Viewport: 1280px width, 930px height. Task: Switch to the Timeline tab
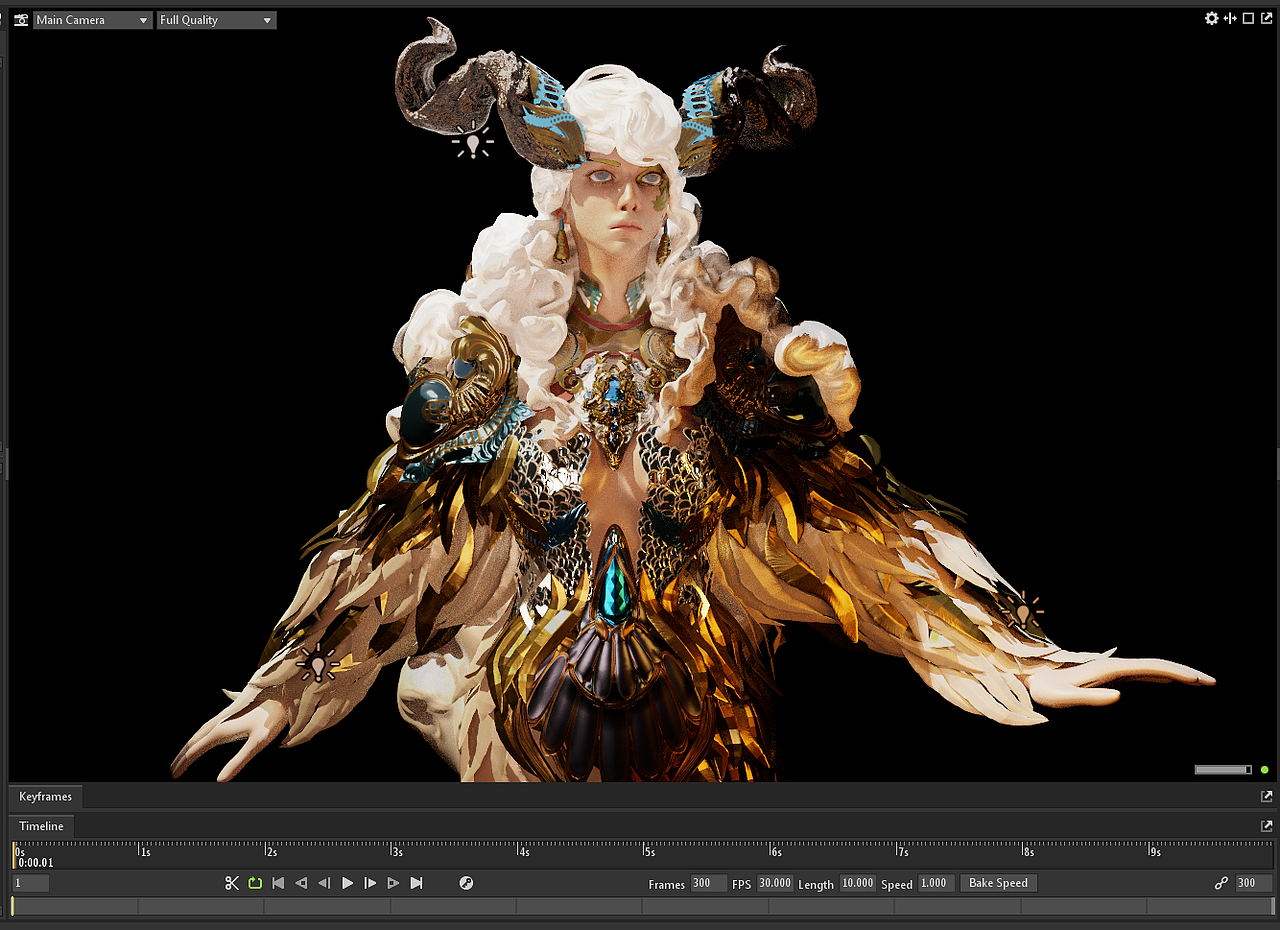click(41, 826)
